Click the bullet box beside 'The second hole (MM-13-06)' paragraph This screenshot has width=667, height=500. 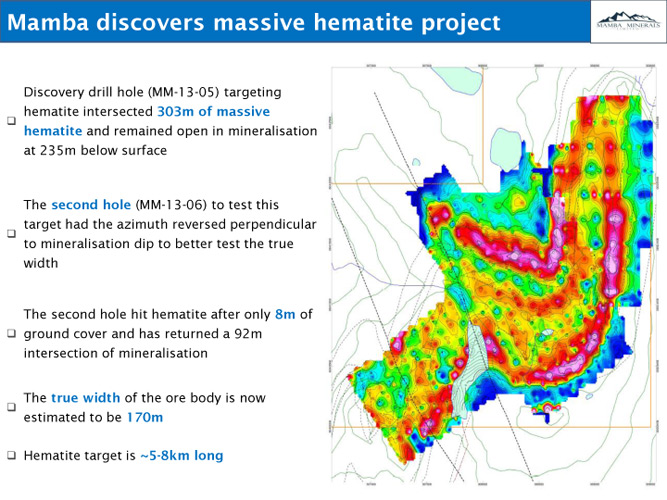(11, 234)
